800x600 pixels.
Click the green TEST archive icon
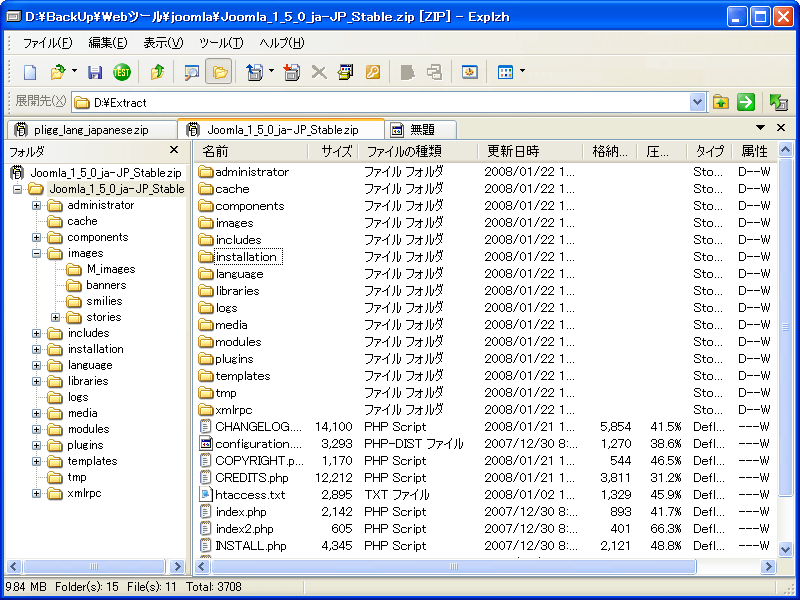click(x=121, y=72)
